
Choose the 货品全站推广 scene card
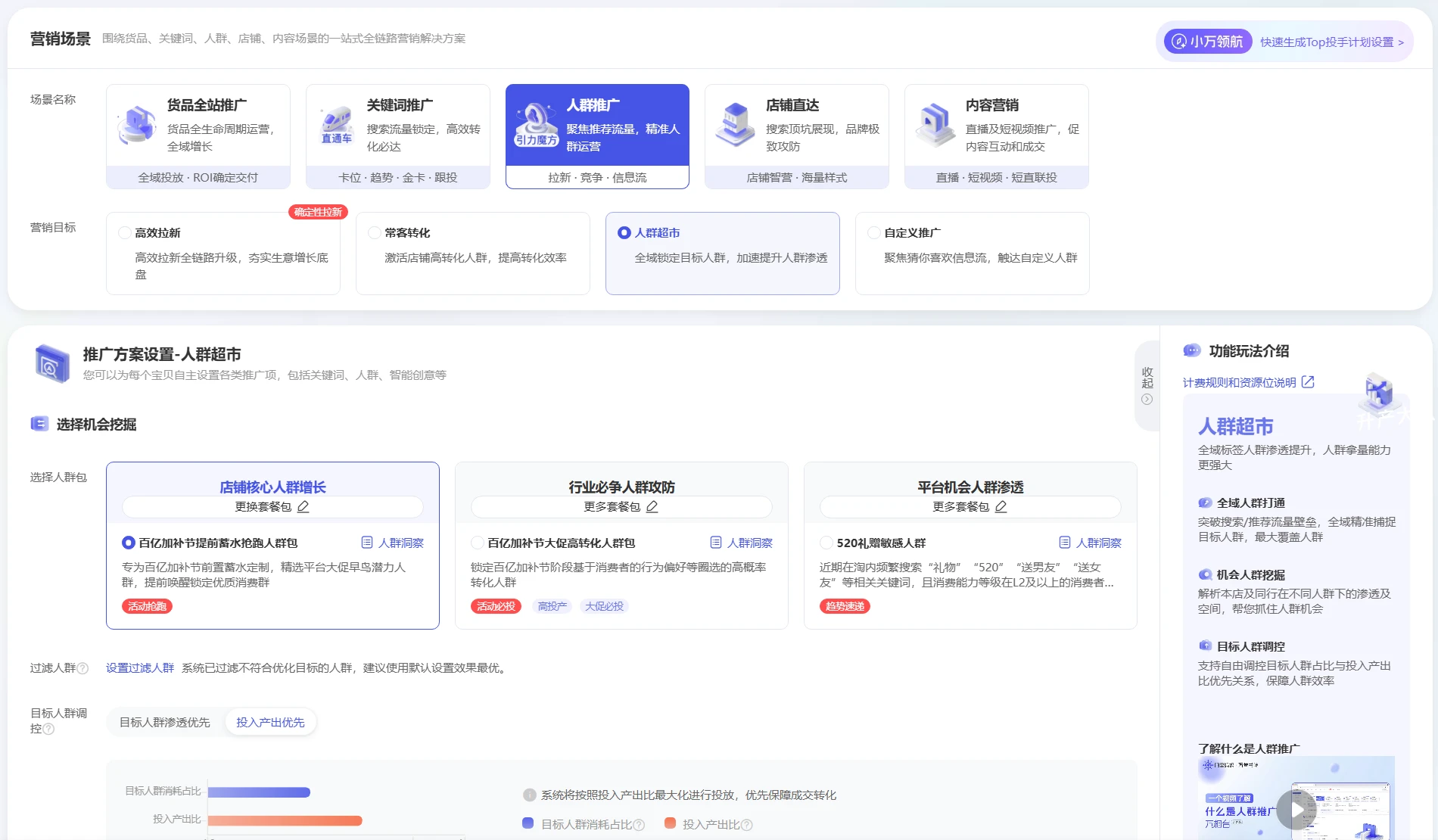click(198, 136)
